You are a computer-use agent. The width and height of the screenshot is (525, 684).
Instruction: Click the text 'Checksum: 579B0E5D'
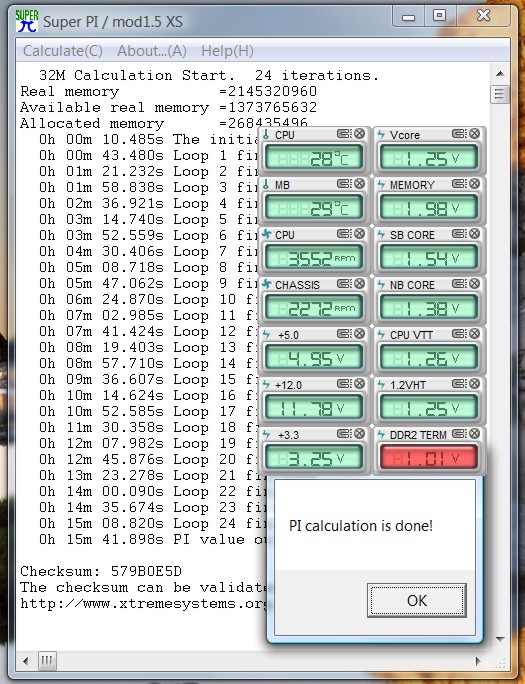[x=101, y=571]
